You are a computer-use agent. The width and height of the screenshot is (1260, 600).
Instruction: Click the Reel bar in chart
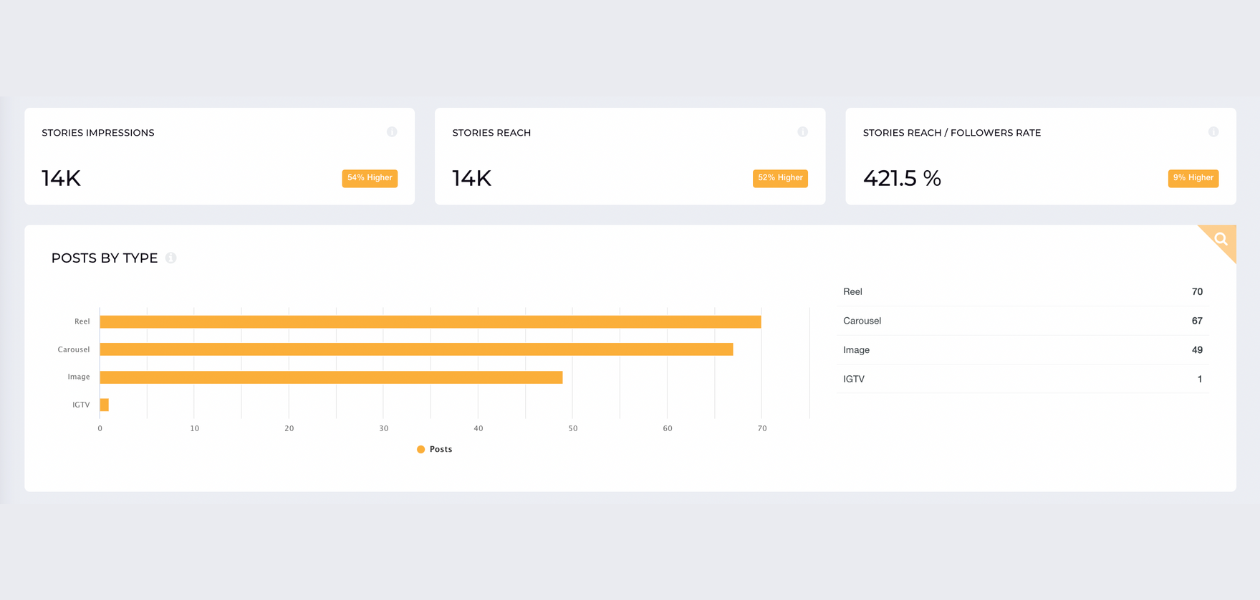pos(430,322)
